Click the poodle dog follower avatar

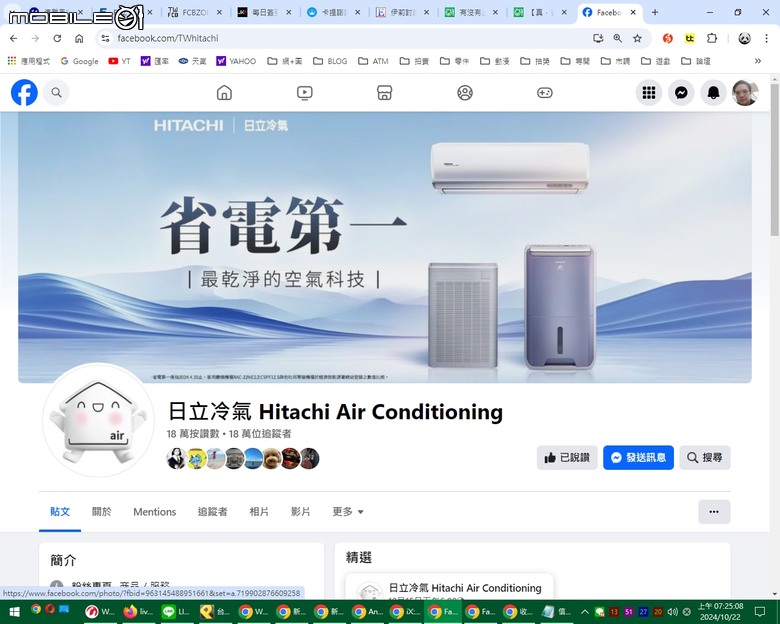point(272,458)
